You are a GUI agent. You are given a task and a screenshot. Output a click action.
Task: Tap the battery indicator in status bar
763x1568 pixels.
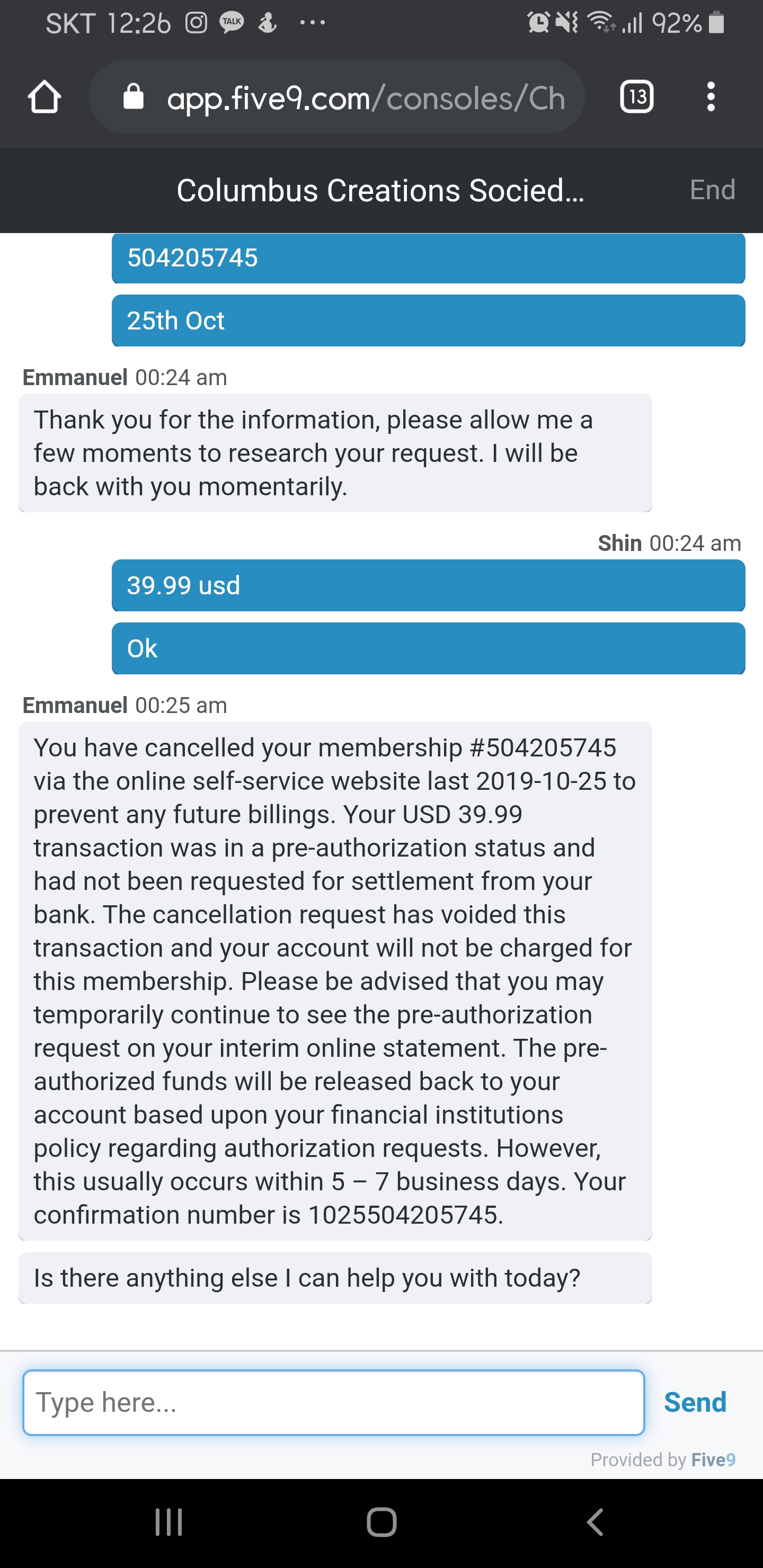pyautogui.click(x=717, y=23)
